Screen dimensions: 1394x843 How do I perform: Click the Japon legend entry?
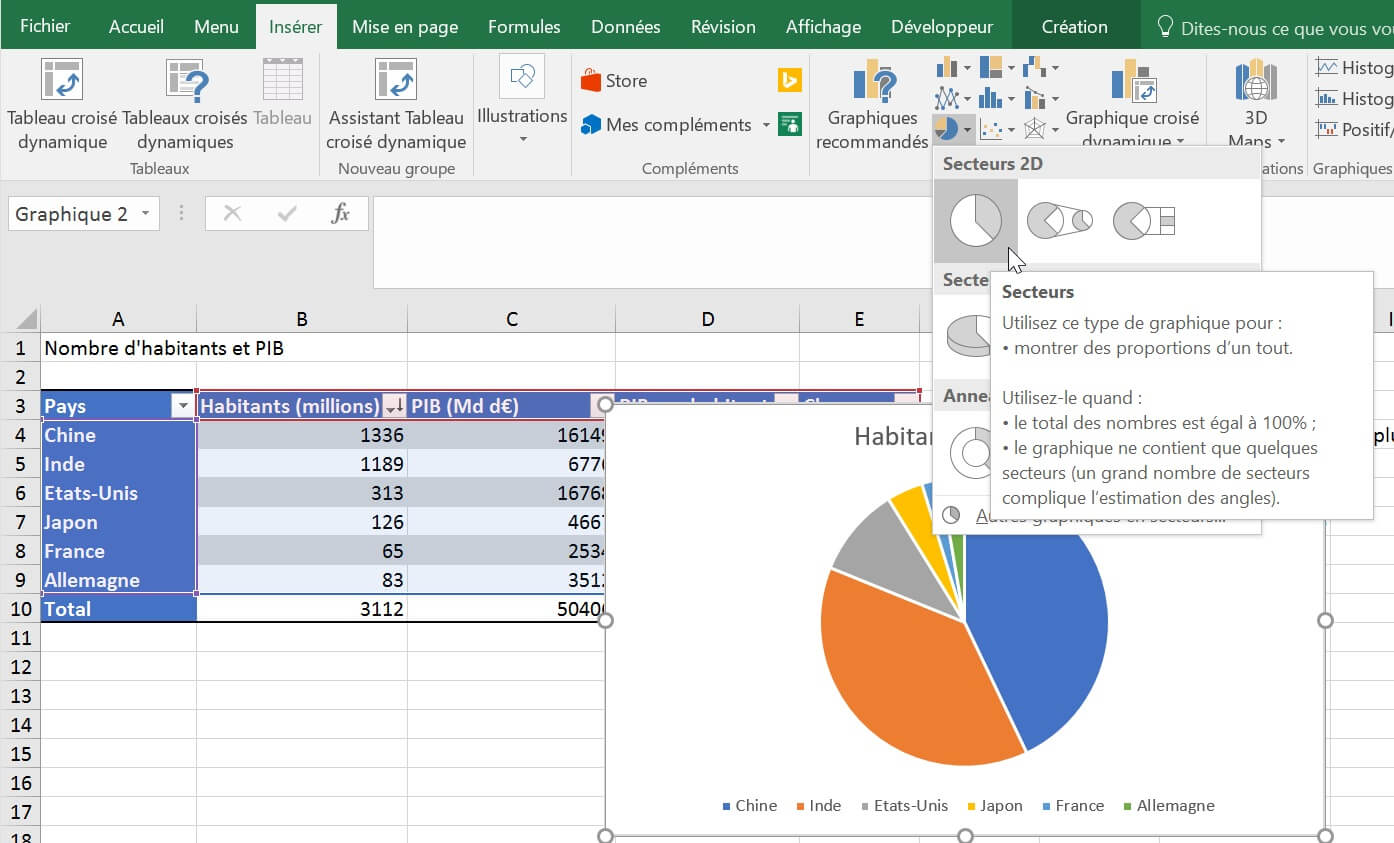pyautogui.click(x=994, y=805)
